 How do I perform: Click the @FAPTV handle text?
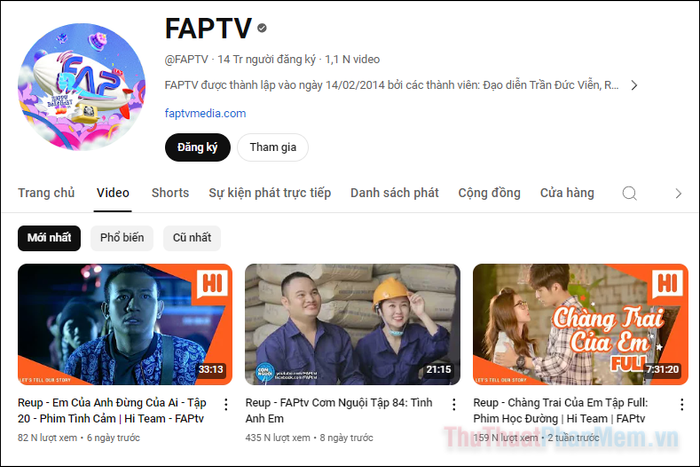187,59
